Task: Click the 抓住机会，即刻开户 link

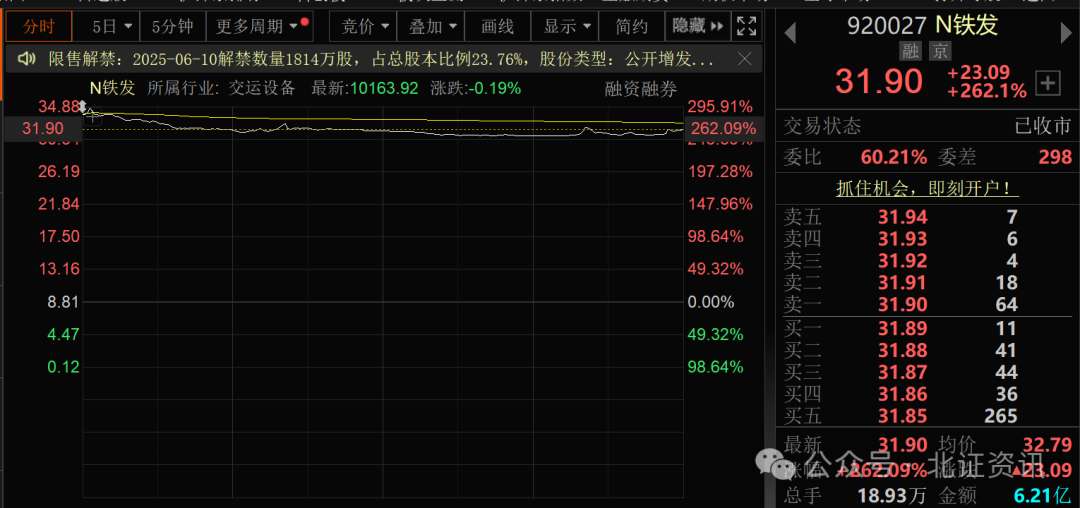Action: pyautogui.click(x=928, y=188)
